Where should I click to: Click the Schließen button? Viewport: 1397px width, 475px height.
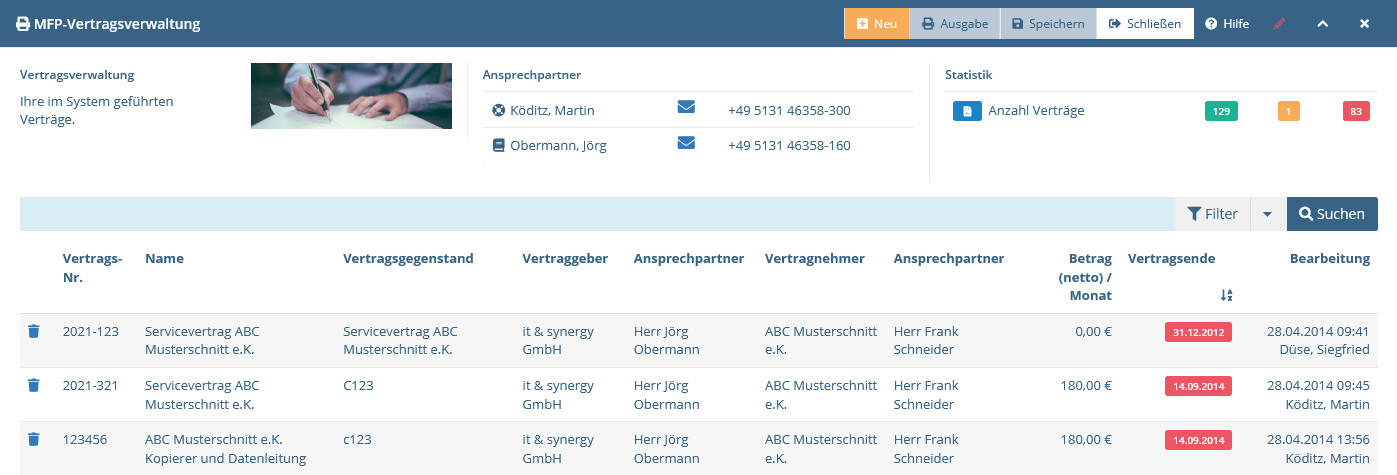[x=1145, y=23]
